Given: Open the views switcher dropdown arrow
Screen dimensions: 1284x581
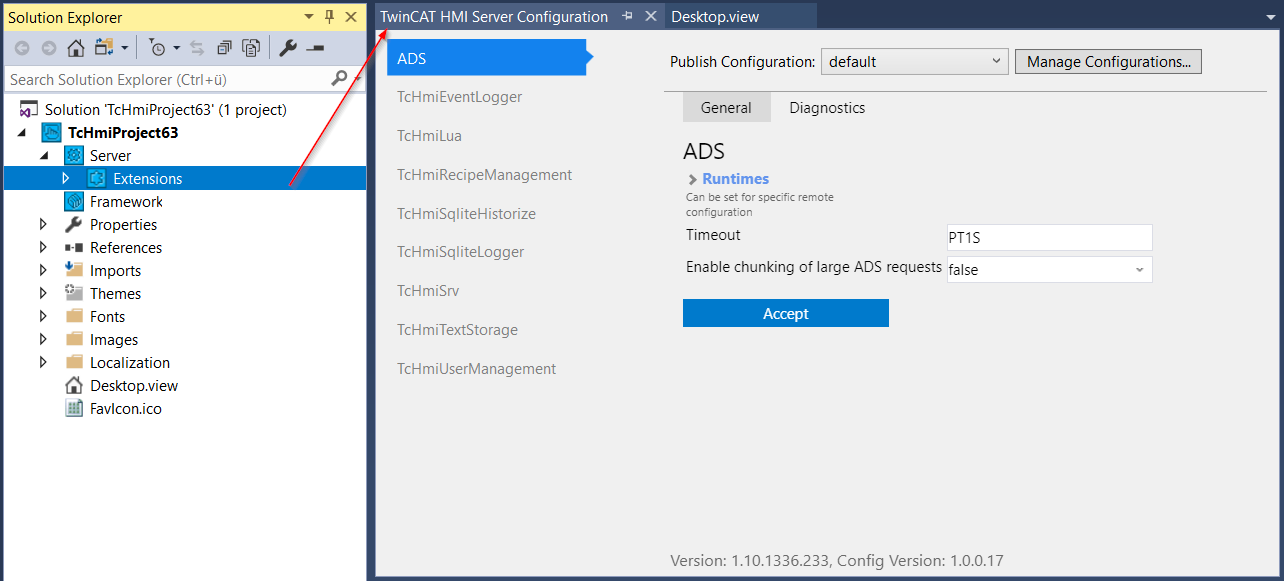Looking at the screenshot, I should 124,48.
